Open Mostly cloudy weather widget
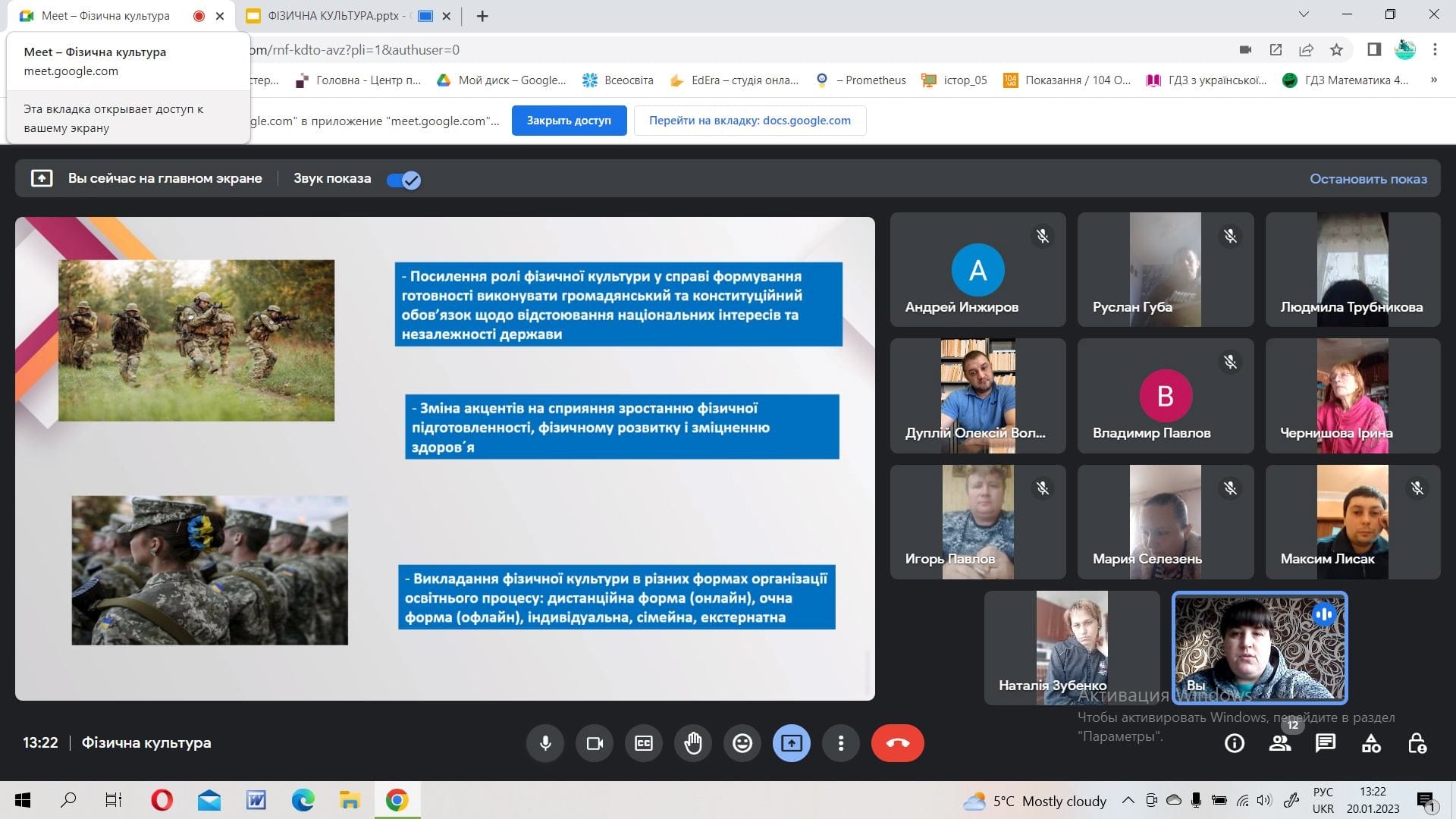This screenshot has width=1456, height=819. (x=1034, y=801)
